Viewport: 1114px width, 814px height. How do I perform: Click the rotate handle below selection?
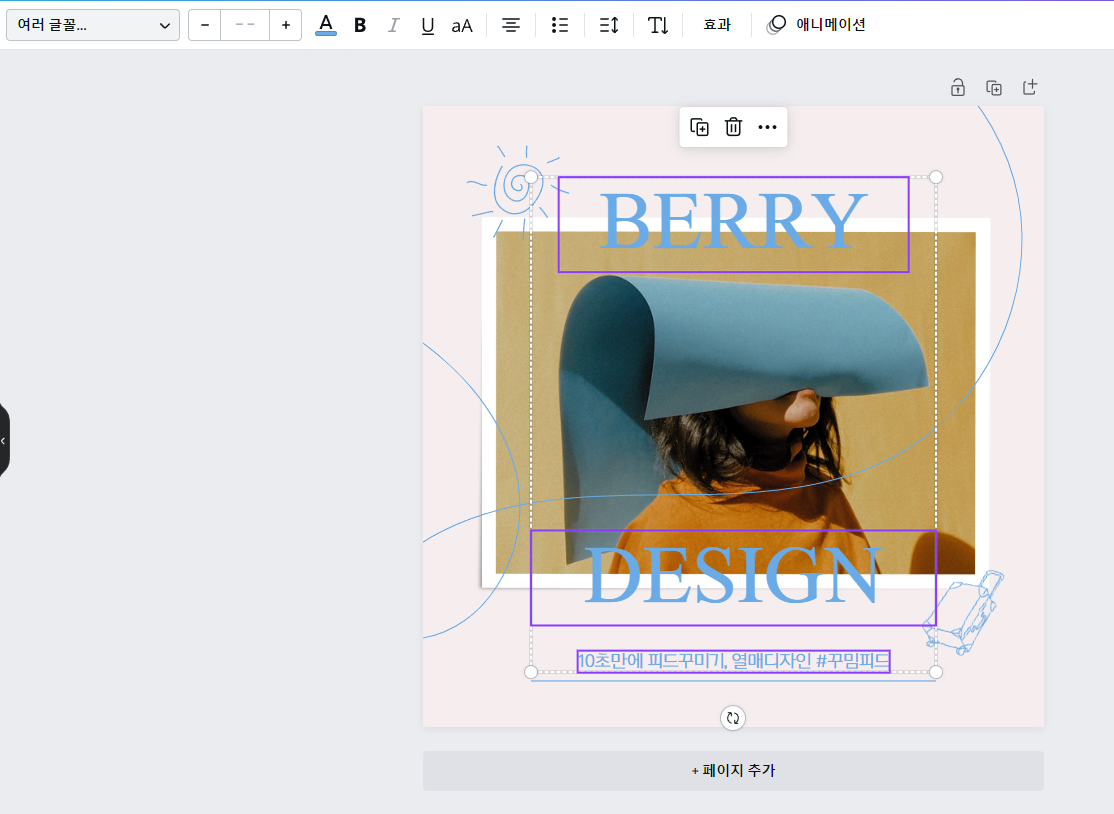(x=733, y=718)
